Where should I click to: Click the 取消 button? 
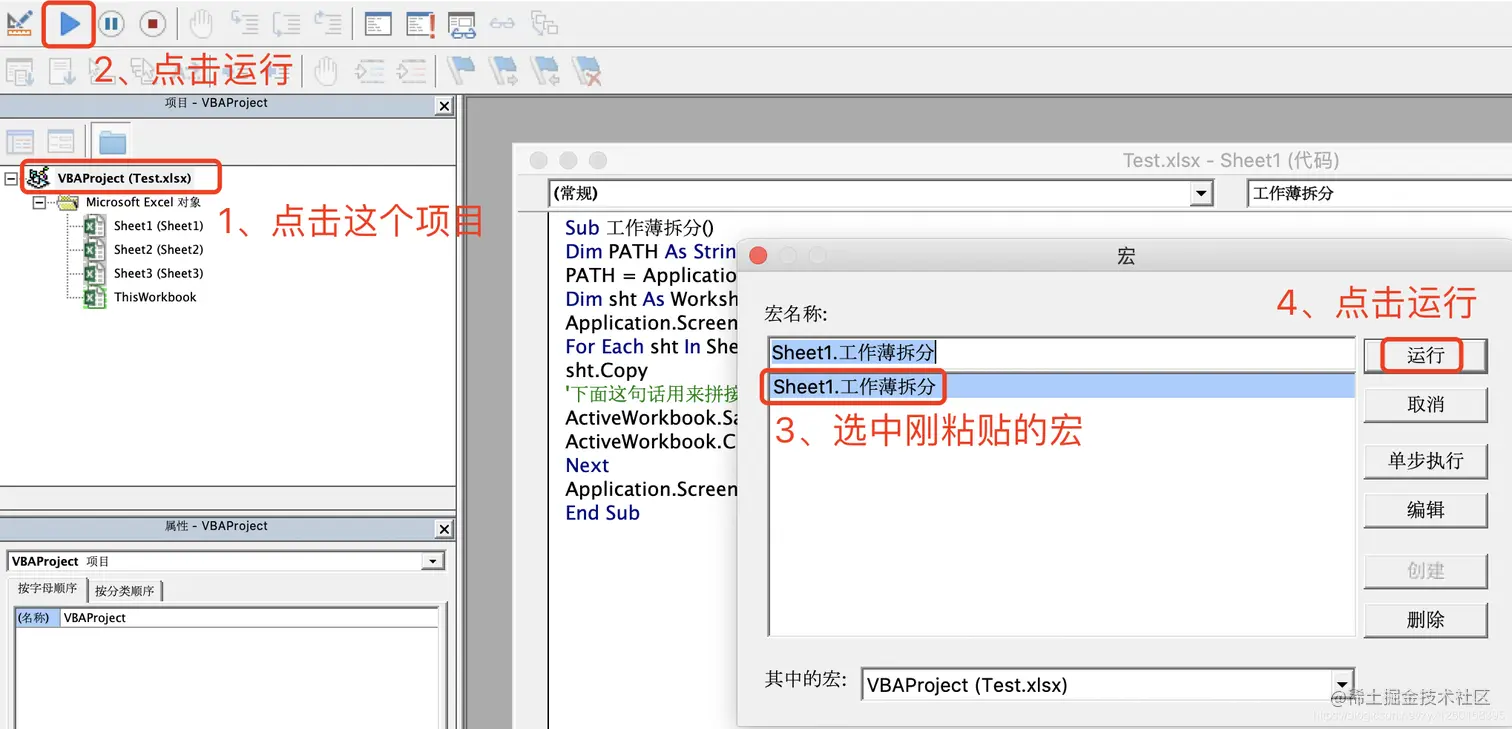click(x=1425, y=405)
